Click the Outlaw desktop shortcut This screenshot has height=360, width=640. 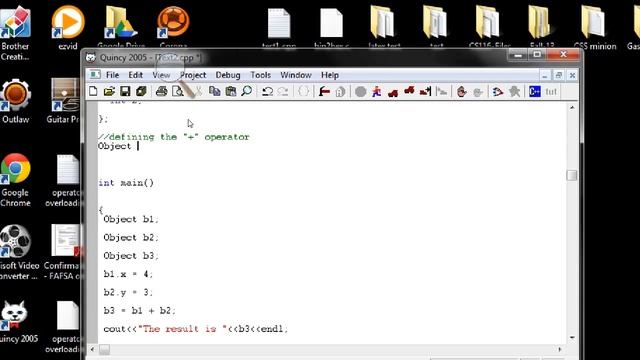[x=16, y=101]
